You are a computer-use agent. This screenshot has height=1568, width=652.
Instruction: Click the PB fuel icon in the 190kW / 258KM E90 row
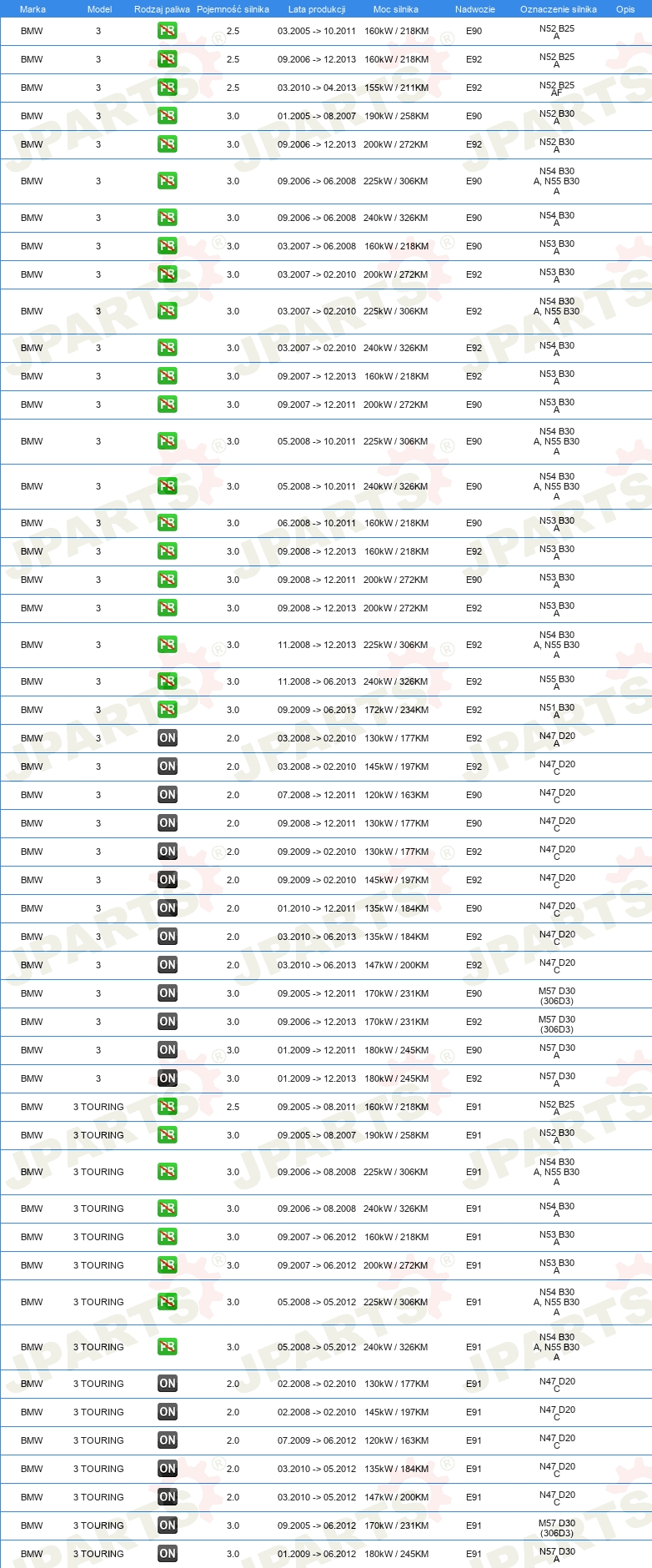168,116
